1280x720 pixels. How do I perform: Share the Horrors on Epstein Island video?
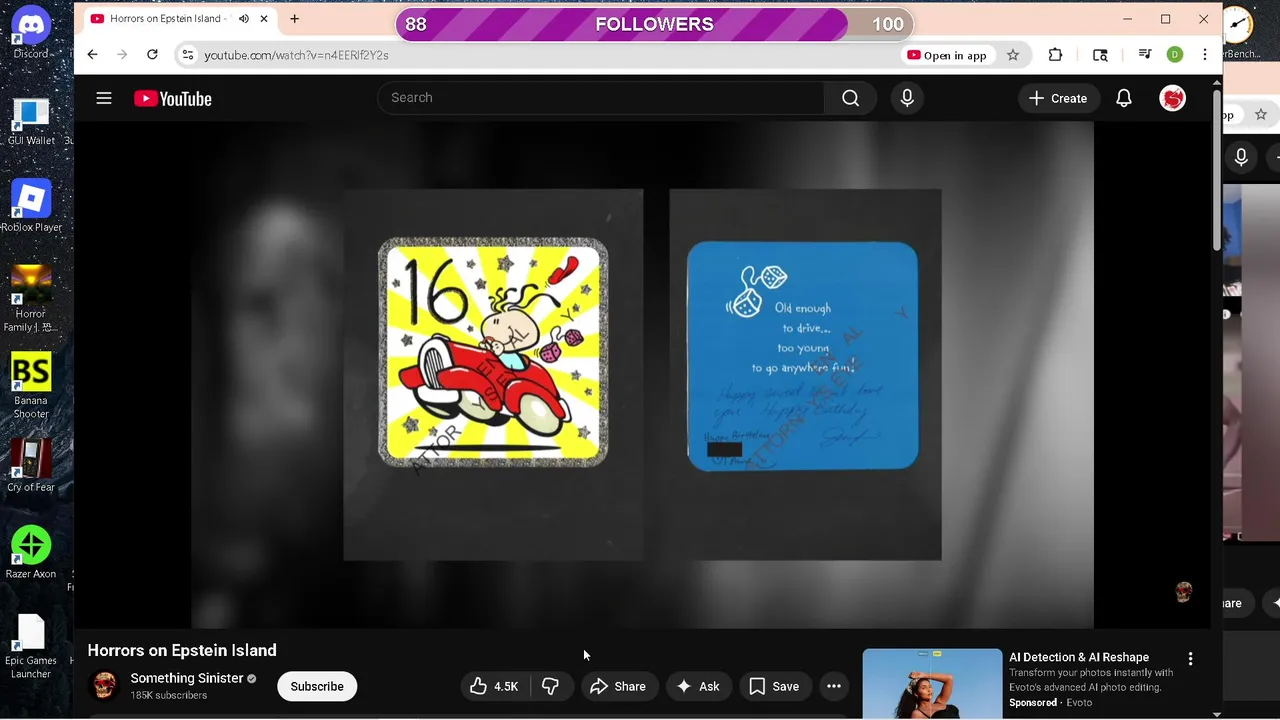tap(618, 686)
